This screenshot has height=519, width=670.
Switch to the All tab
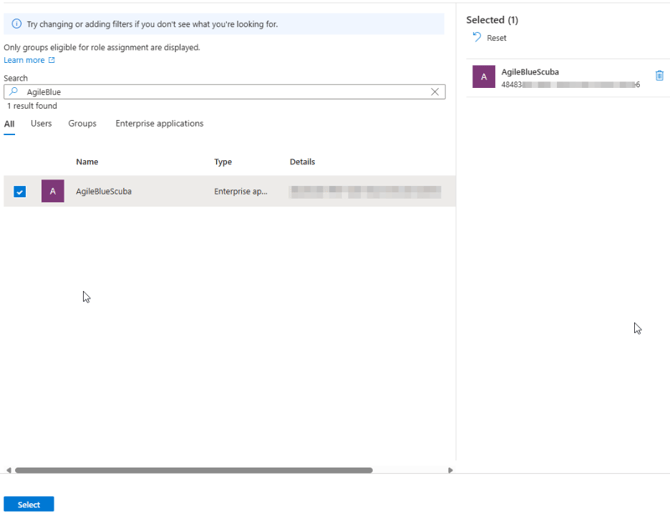coord(9,124)
